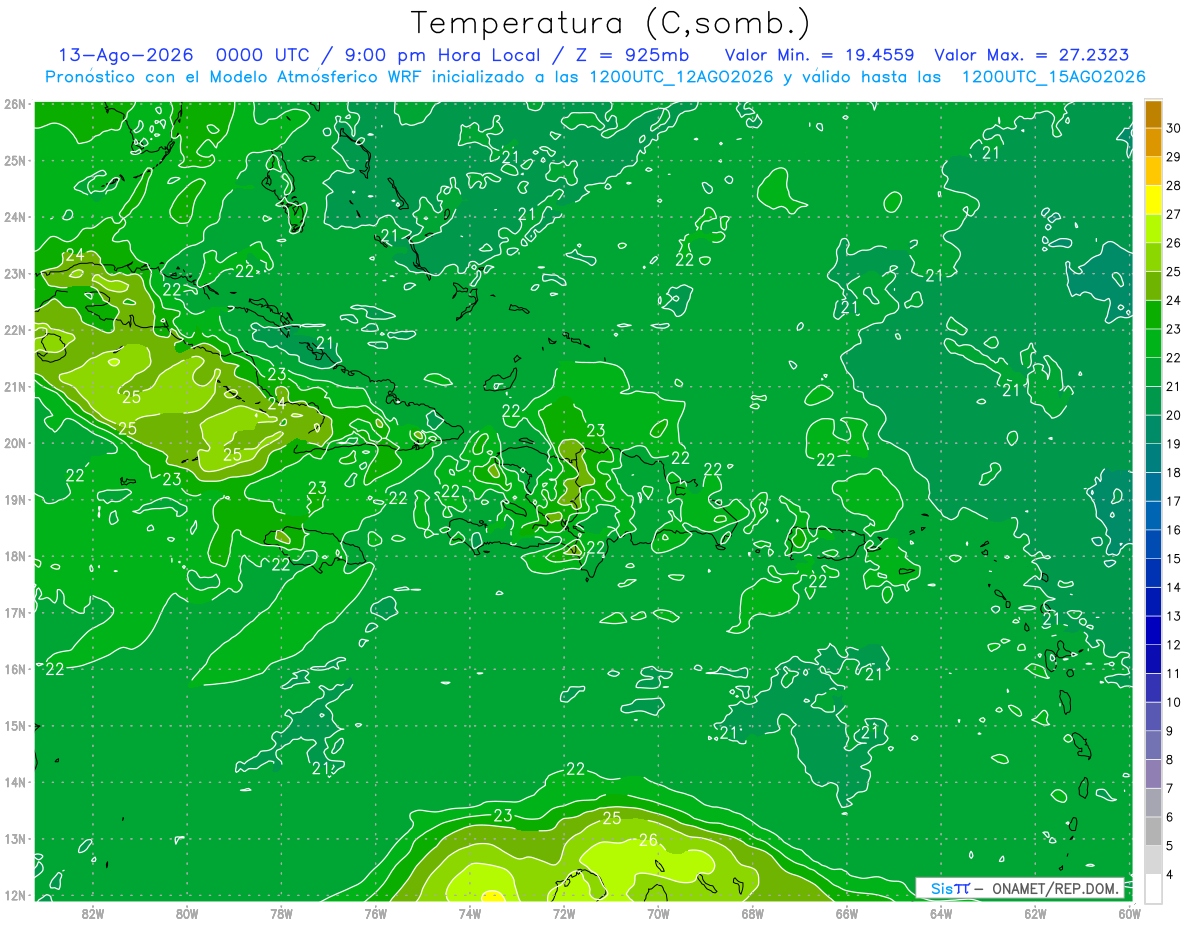The width and height of the screenshot is (1200, 927).
Task: Click the 22N latitude axis label
Action: pyautogui.click(x=15, y=330)
